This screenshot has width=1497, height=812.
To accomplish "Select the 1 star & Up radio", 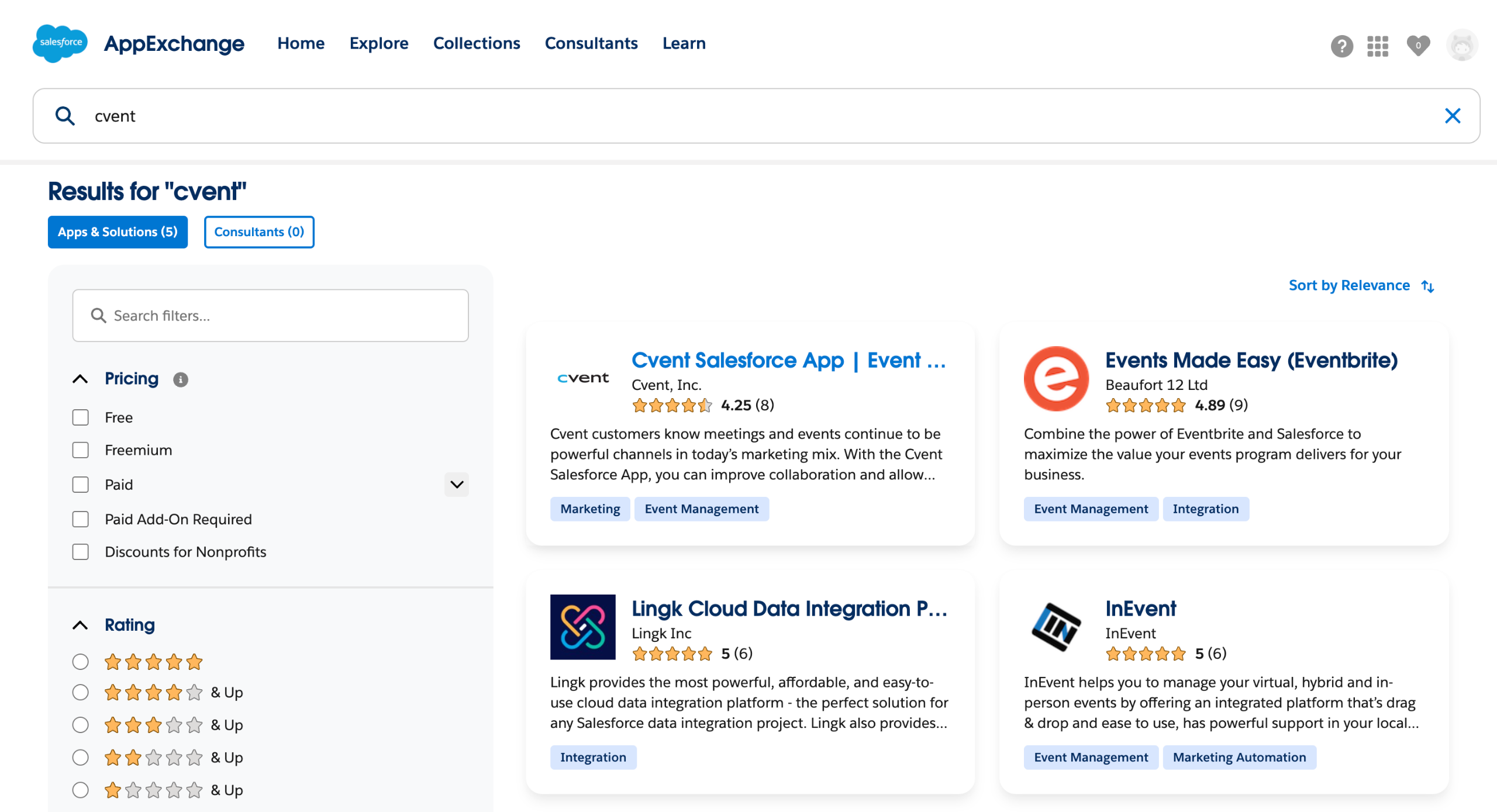I will pos(81,790).
